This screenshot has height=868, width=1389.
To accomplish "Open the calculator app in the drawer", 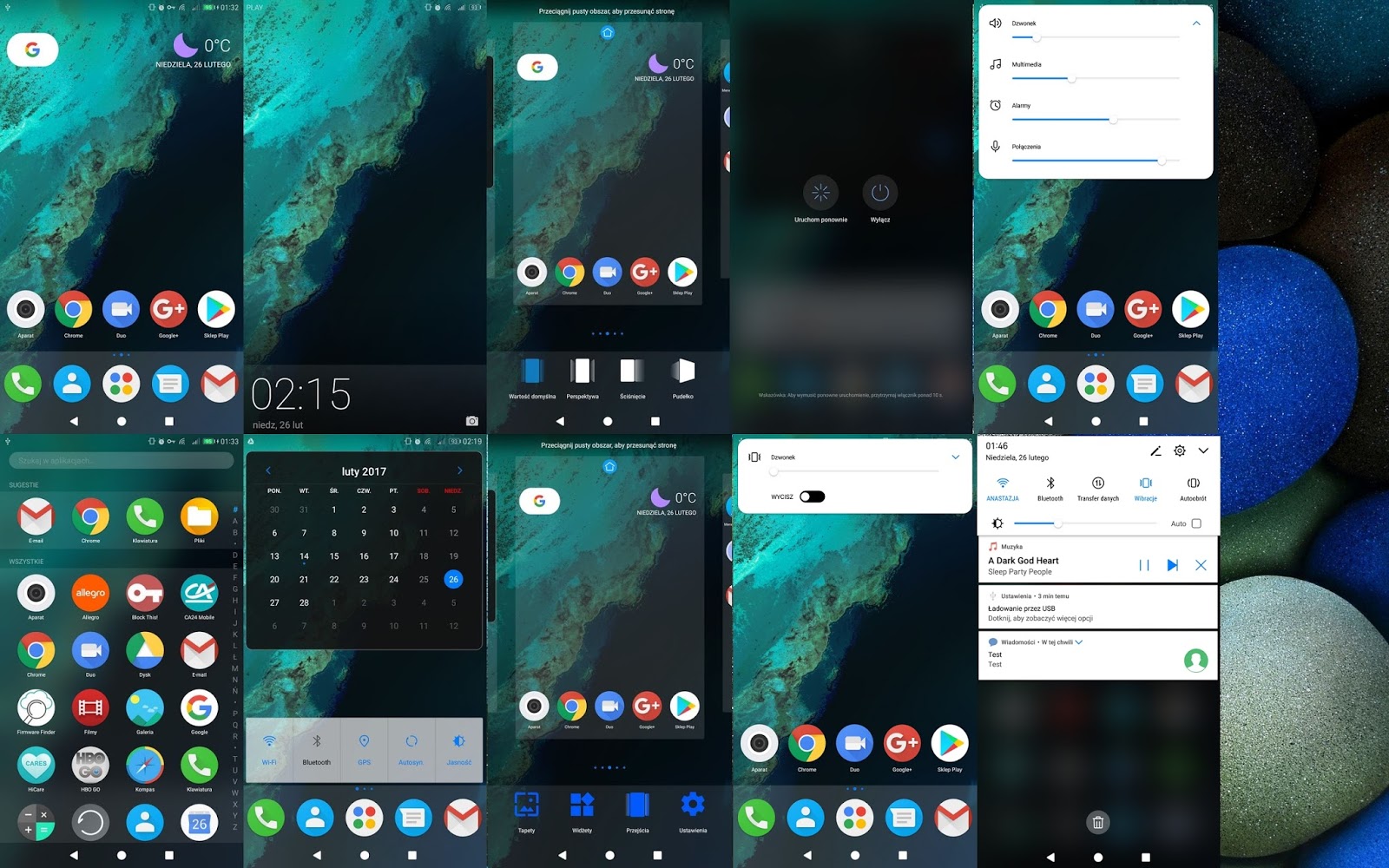I will 36,822.
